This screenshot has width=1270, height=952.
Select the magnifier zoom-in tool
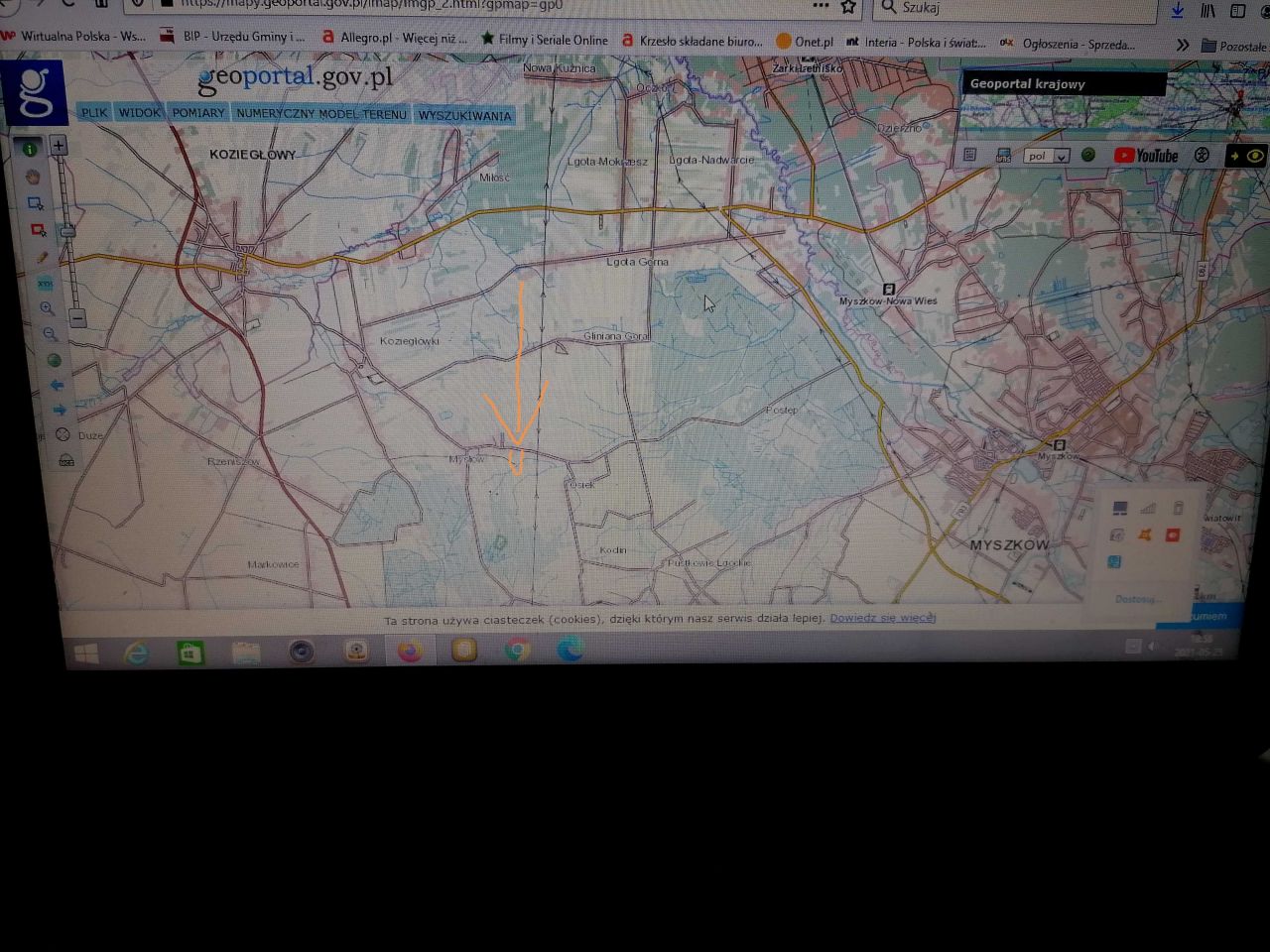click(x=48, y=308)
